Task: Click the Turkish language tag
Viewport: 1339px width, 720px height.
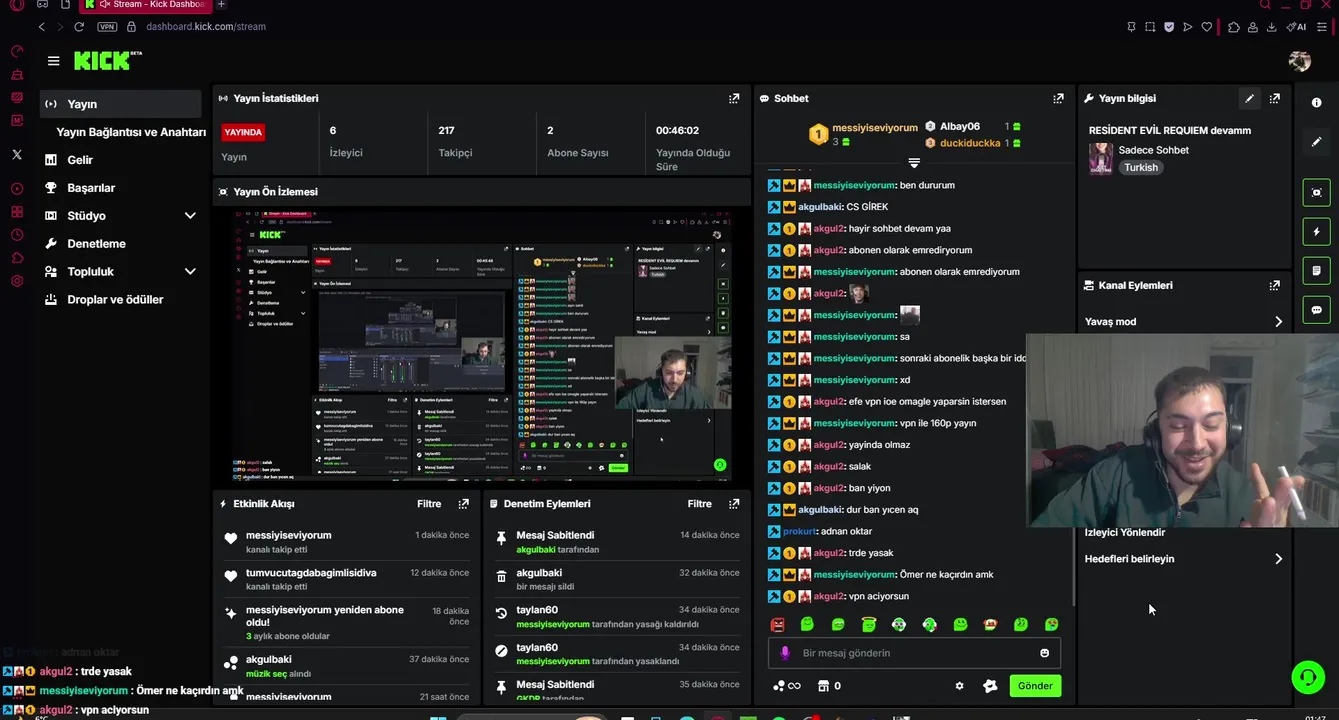Action: pyautogui.click(x=1141, y=168)
